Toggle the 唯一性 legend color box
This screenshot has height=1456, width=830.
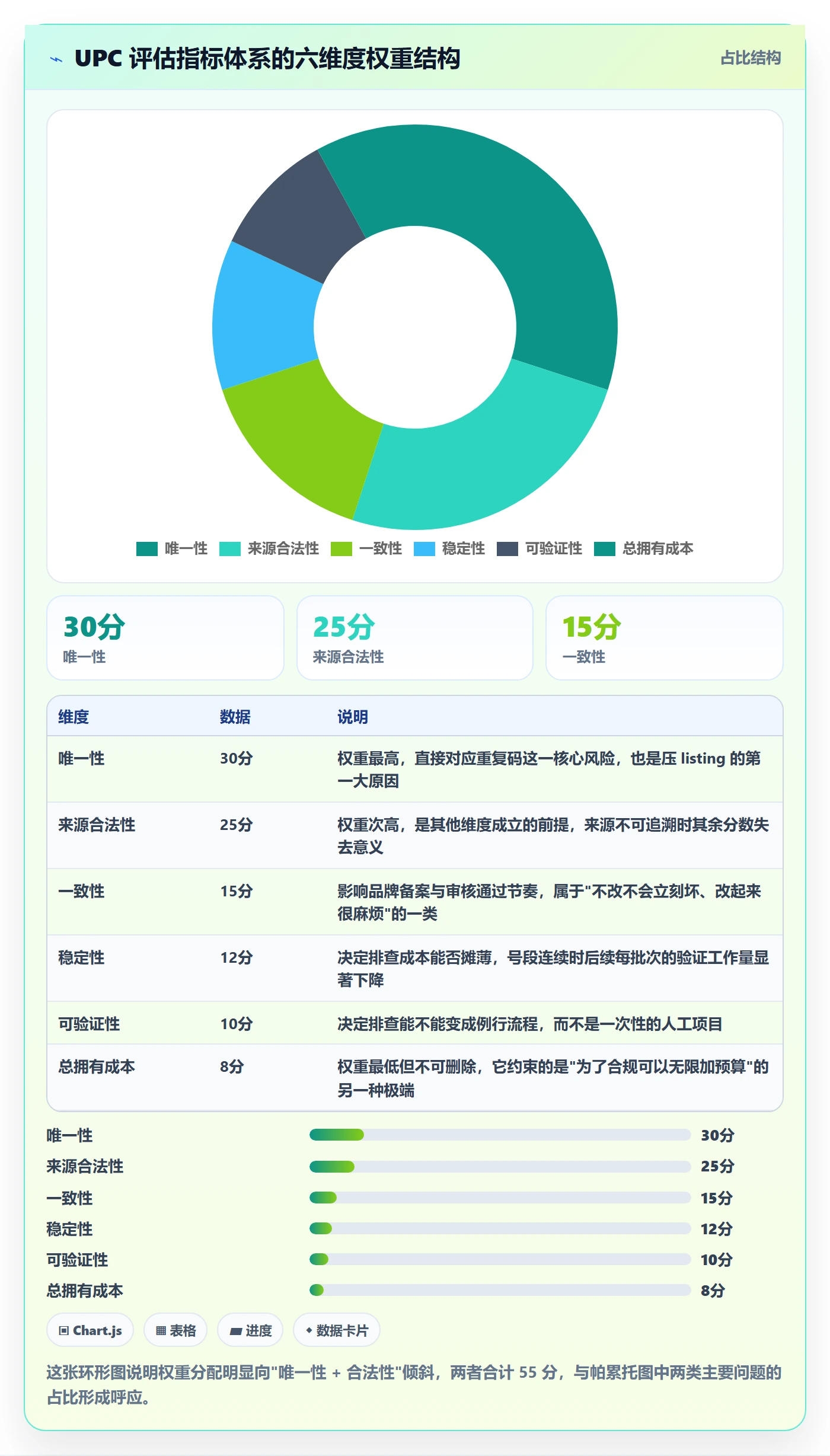click(147, 549)
